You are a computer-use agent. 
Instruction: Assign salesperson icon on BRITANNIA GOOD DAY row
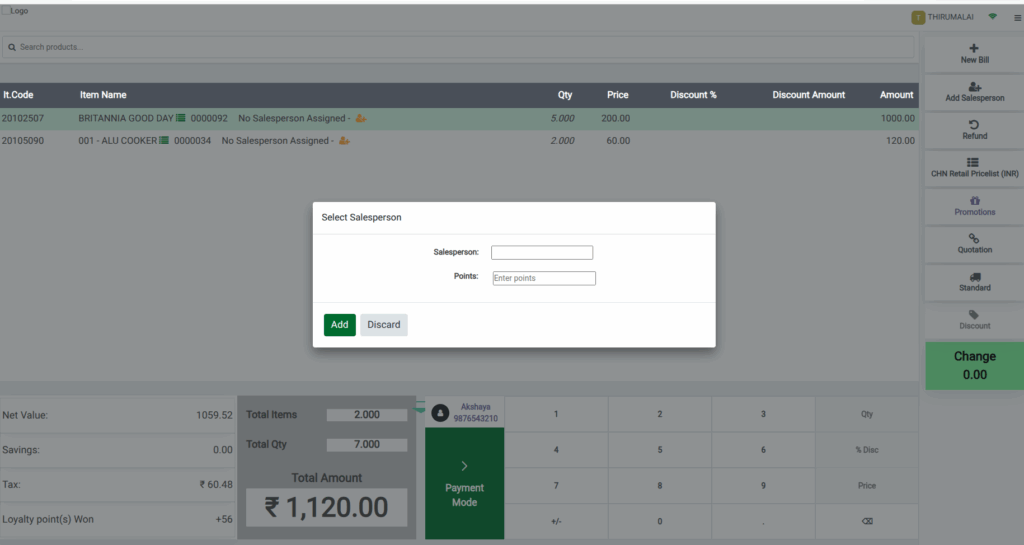click(x=360, y=118)
